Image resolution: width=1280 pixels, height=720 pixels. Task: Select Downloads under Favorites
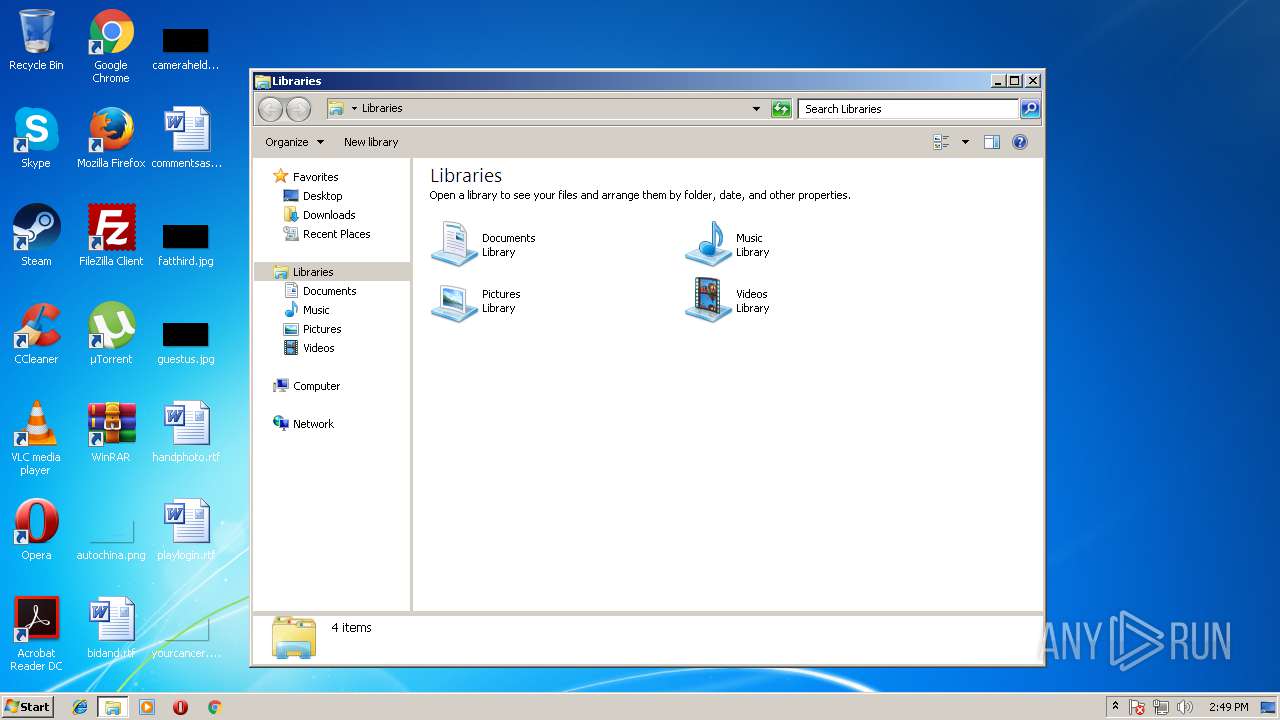pyautogui.click(x=319, y=215)
